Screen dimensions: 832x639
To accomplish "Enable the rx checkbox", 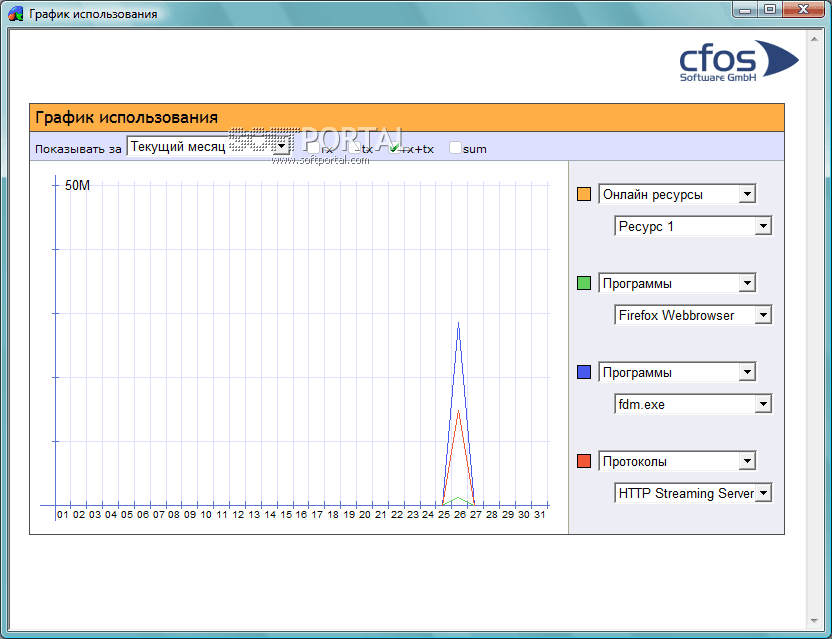I will pyautogui.click(x=314, y=148).
